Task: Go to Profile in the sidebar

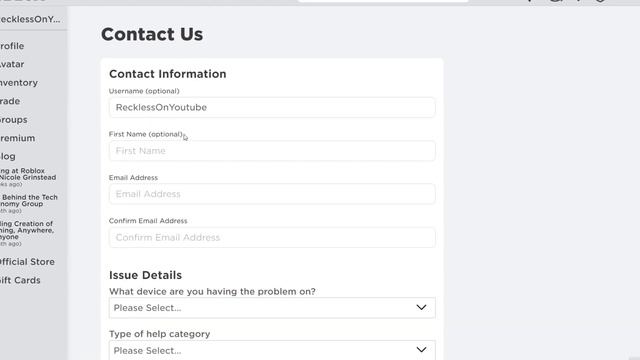Action: pyautogui.click(x=12, y=46)
